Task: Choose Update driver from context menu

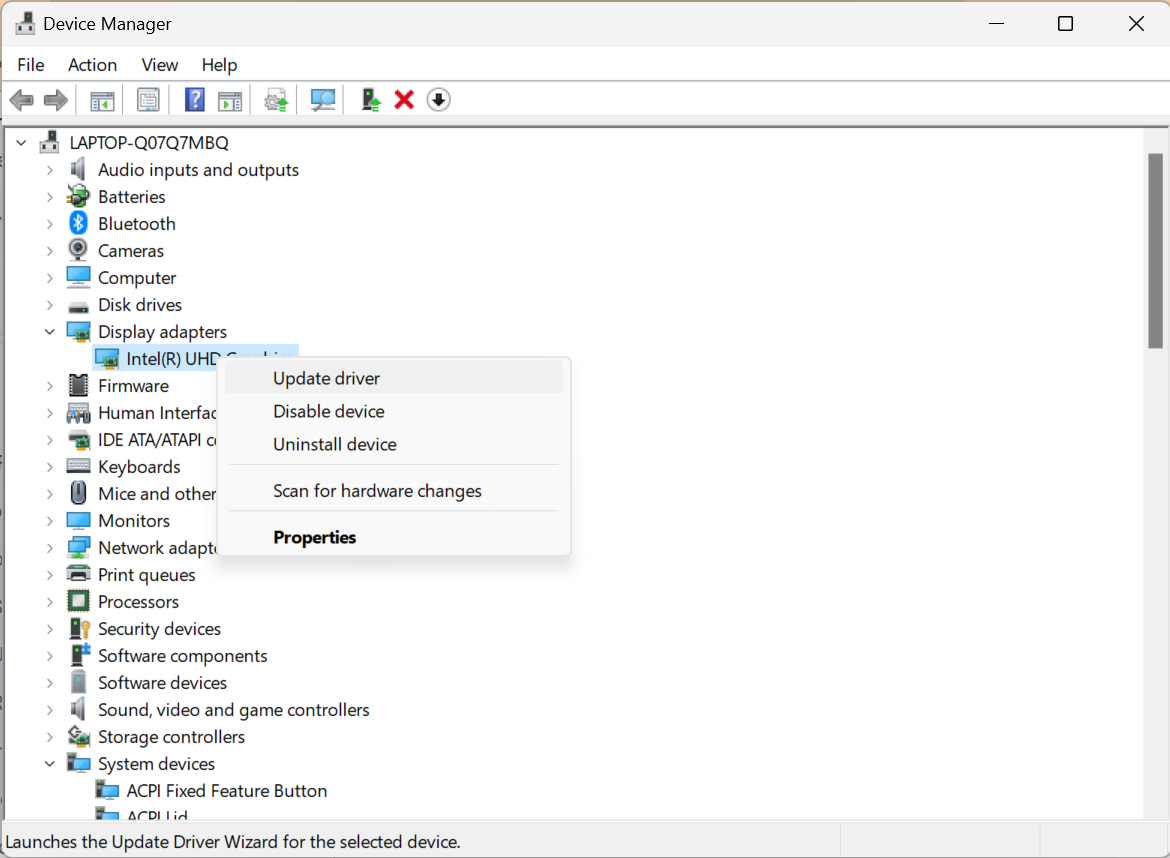Action: tap(326, 378)
